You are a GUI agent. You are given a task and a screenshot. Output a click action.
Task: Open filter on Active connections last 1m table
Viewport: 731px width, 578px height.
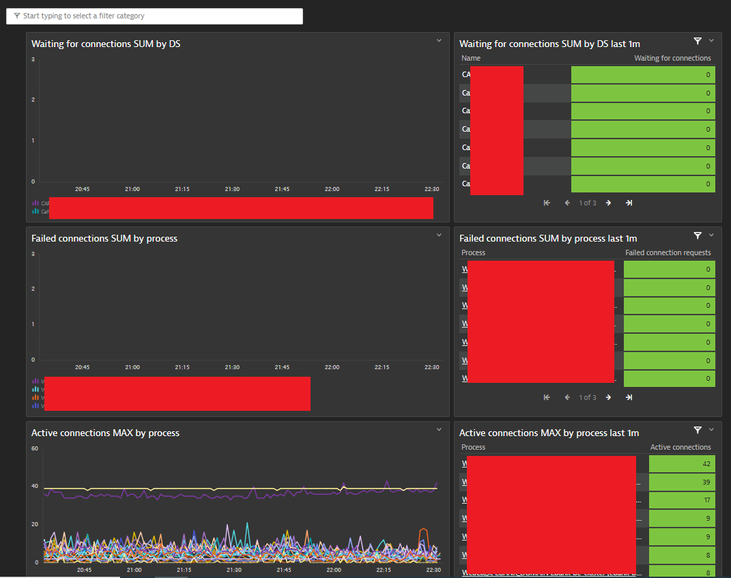point(697,430)
